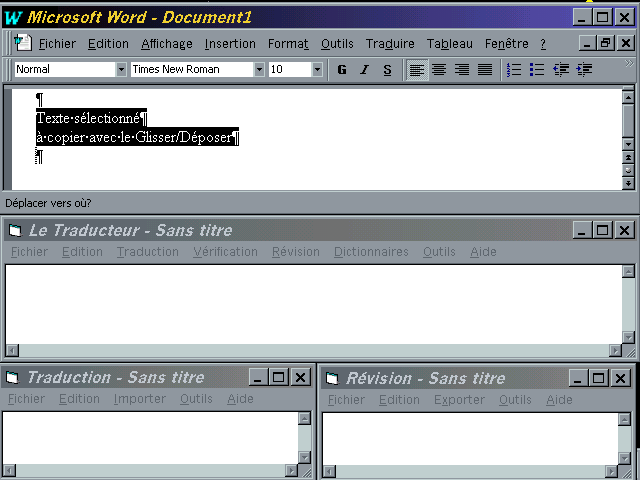Open the Insertion menu
The height and width of the screenshot is (480, 640).
pyautogui.click(x=230, y=43)
